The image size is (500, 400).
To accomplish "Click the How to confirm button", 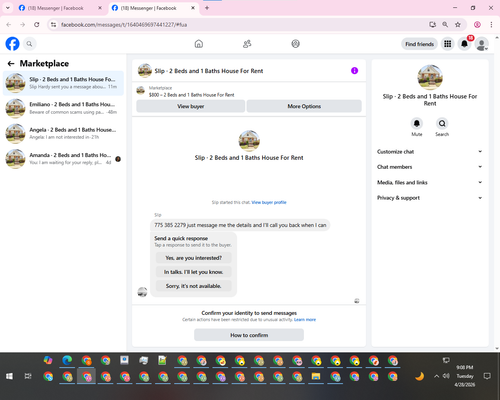I will [249, 335].
